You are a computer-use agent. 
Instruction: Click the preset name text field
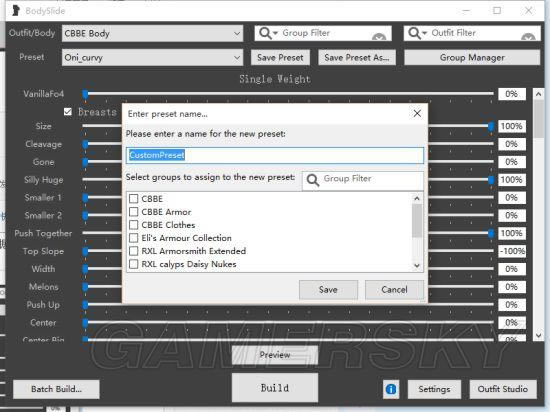point(275,155)
